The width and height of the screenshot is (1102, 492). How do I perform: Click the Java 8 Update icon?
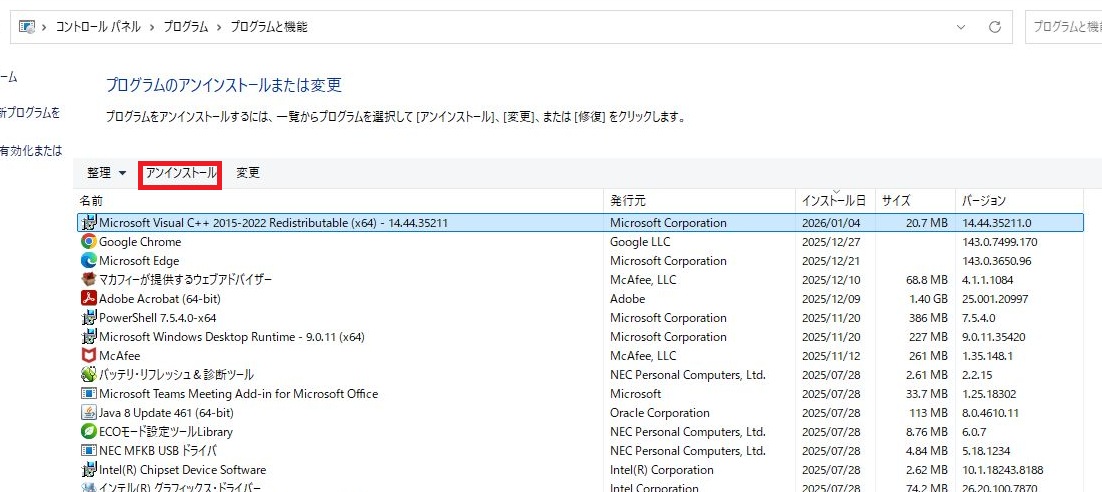point(88,413)
